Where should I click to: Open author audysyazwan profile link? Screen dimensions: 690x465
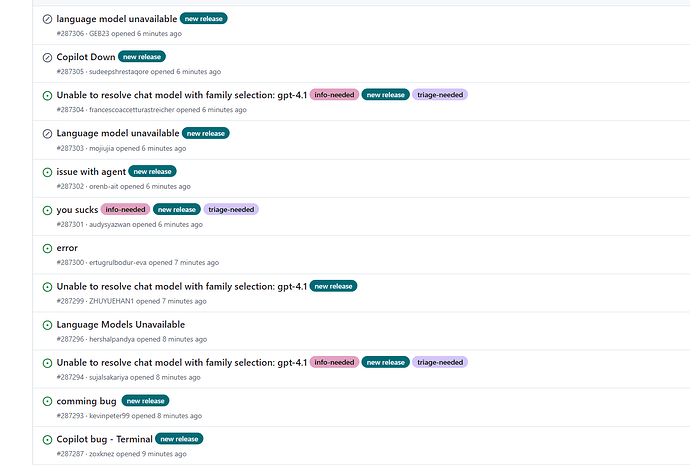pyautogui.click(x=110, y=224)
